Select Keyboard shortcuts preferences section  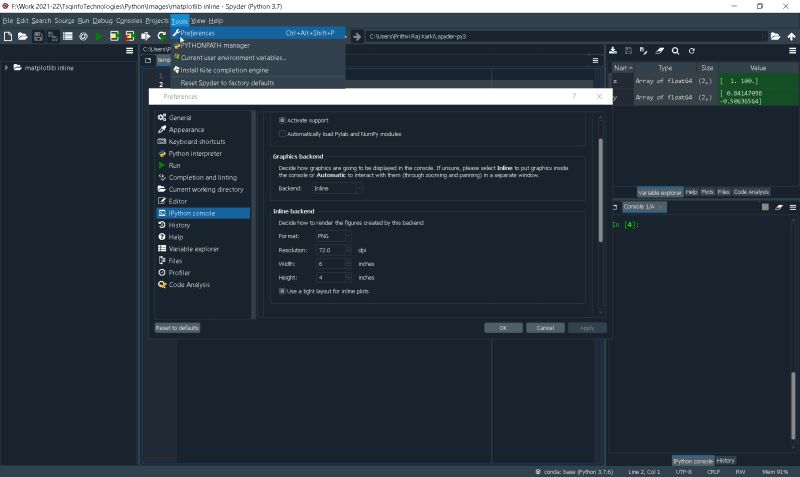click(x=203, y=141)
